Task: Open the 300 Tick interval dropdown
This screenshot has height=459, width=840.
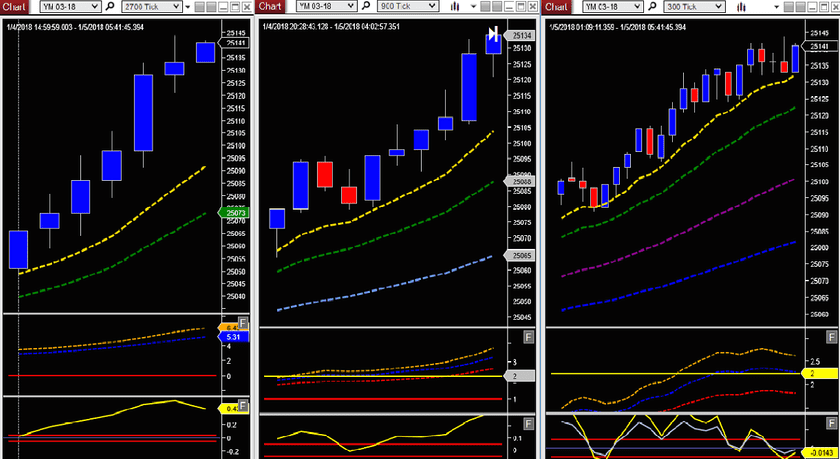Action: (694, 6)
